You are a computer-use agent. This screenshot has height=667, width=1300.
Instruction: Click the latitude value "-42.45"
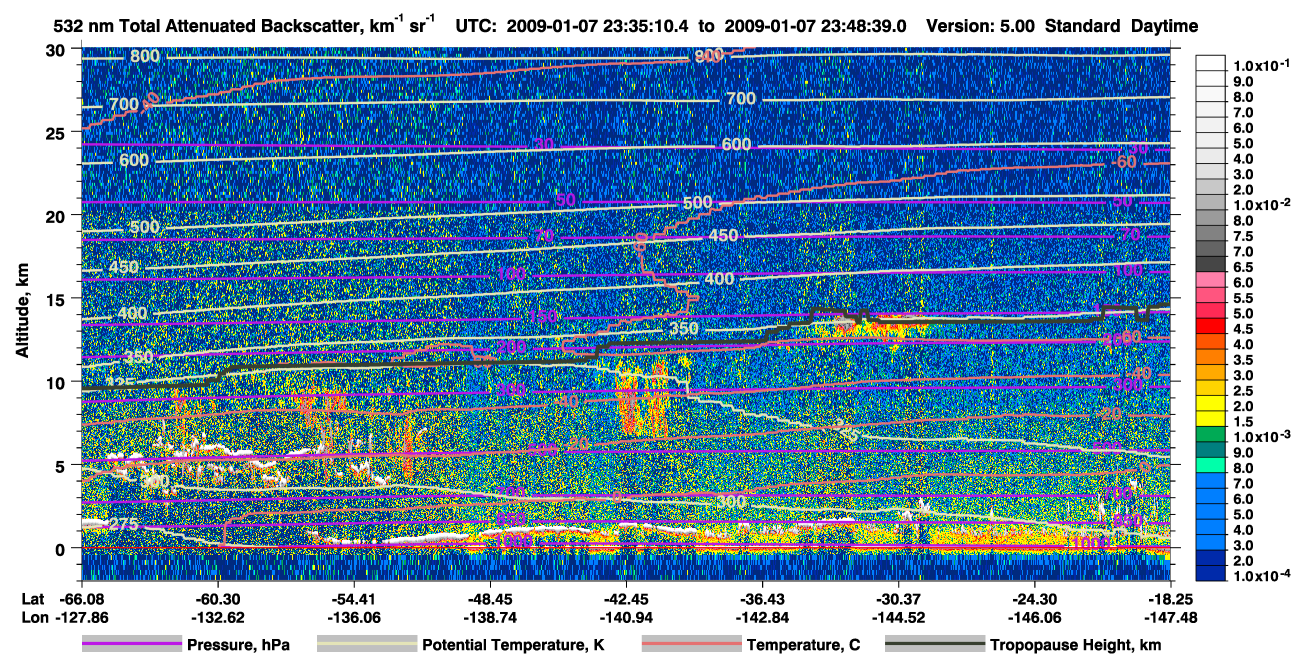click(x=626, y=600)
